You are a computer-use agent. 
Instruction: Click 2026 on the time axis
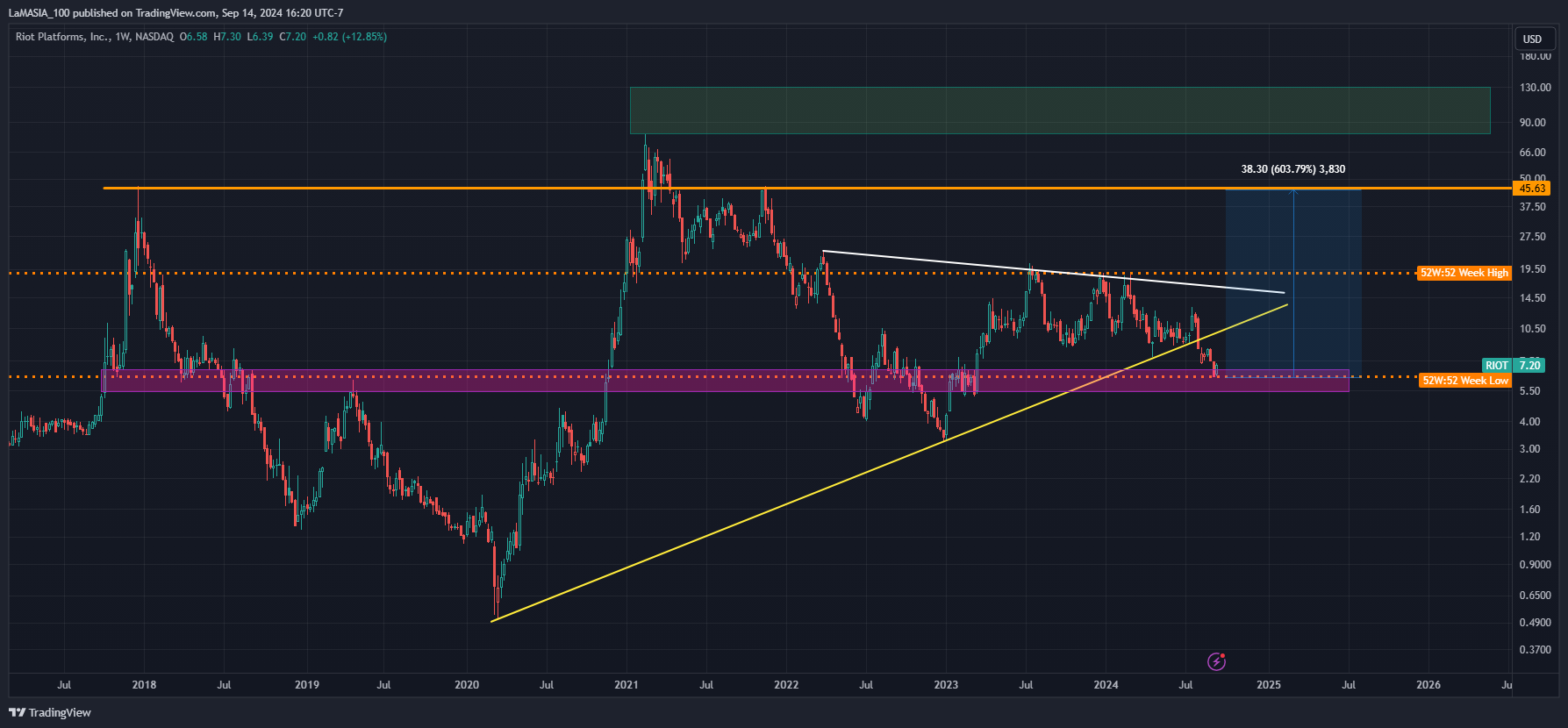tap(1428, 685)
